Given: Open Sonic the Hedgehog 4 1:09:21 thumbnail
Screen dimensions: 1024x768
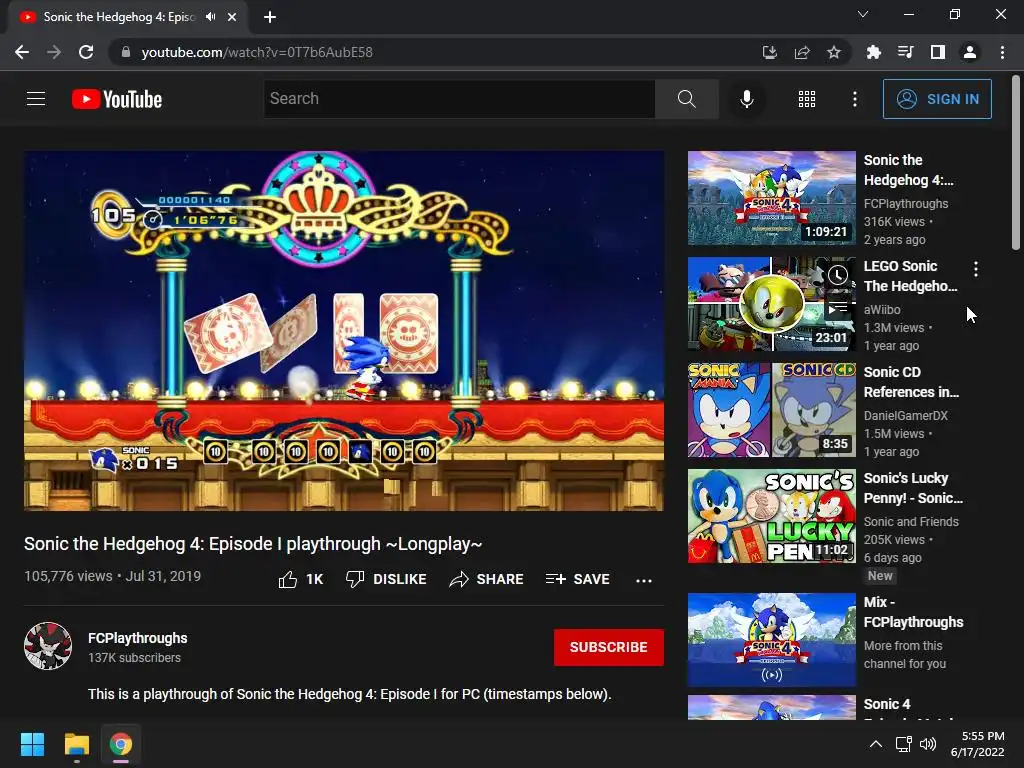Looking at the screenshot, I should (771, 198).
